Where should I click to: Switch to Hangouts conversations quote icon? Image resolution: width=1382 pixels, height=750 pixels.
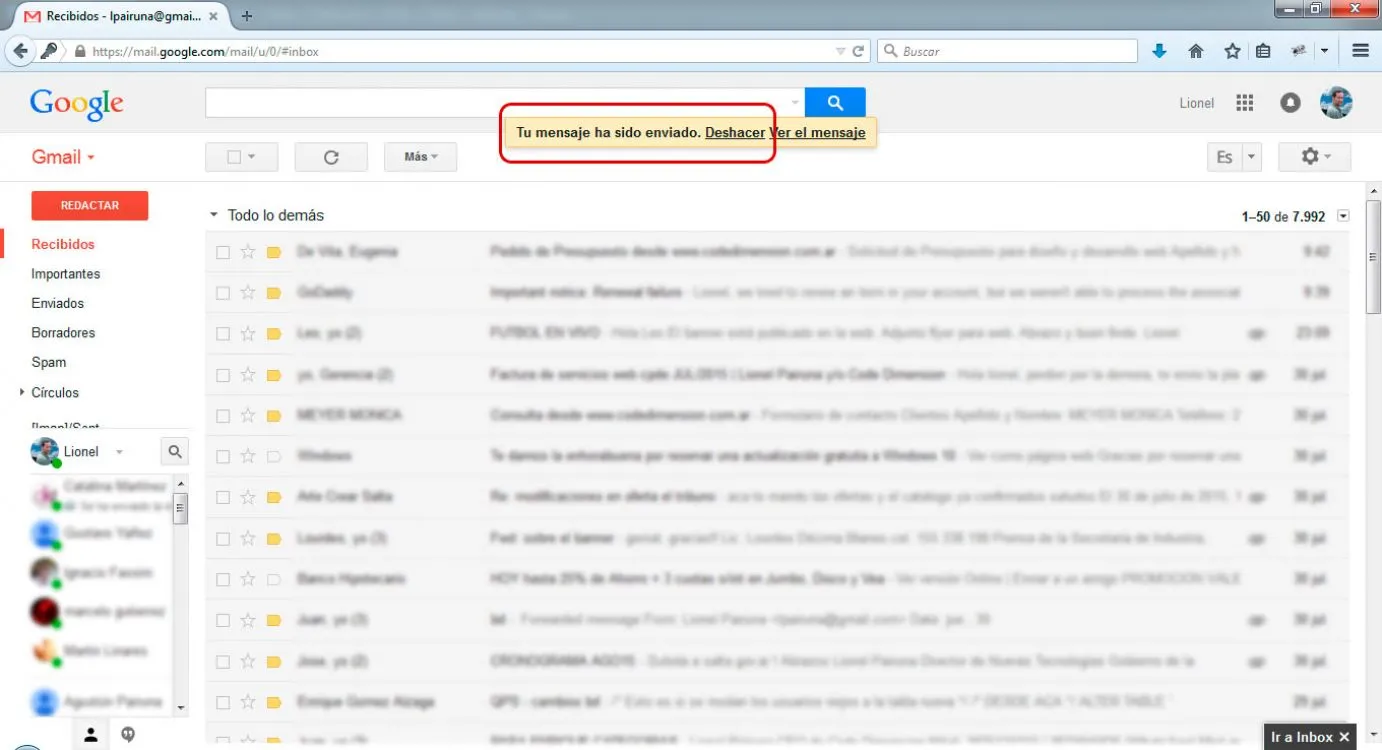tap(128, 735)
